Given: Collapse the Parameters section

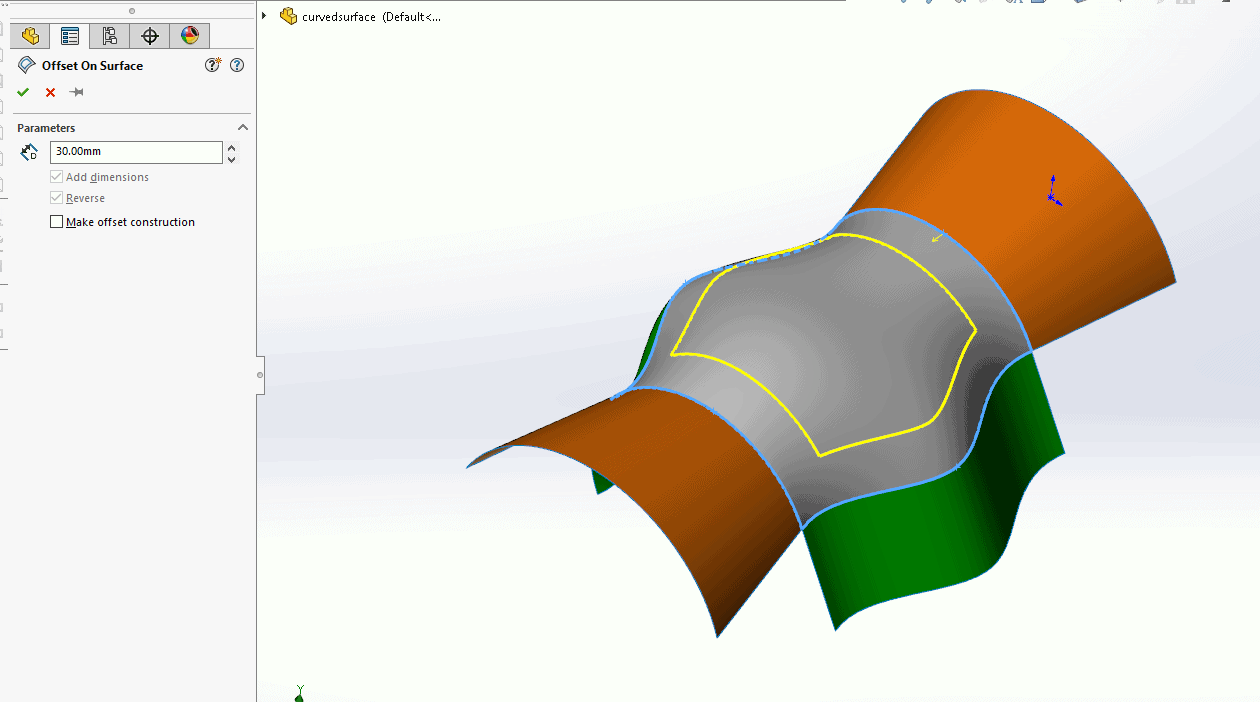Looking at the screenshot, I should (x=242, y=128).
